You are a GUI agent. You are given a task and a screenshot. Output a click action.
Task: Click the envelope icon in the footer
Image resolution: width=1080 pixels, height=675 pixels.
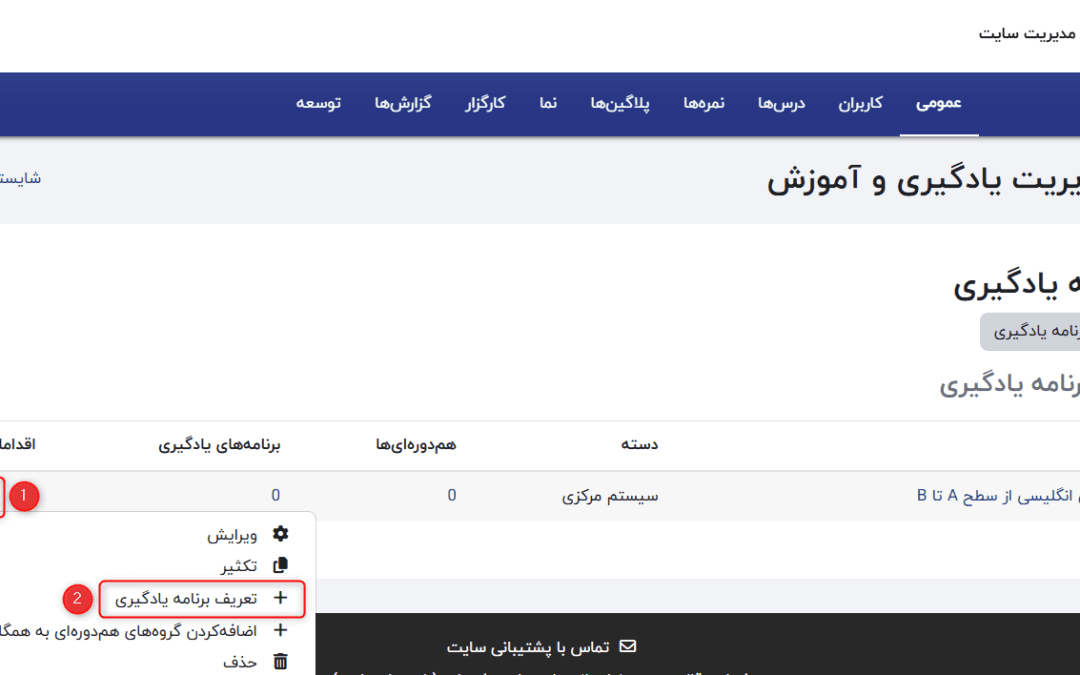628,647
